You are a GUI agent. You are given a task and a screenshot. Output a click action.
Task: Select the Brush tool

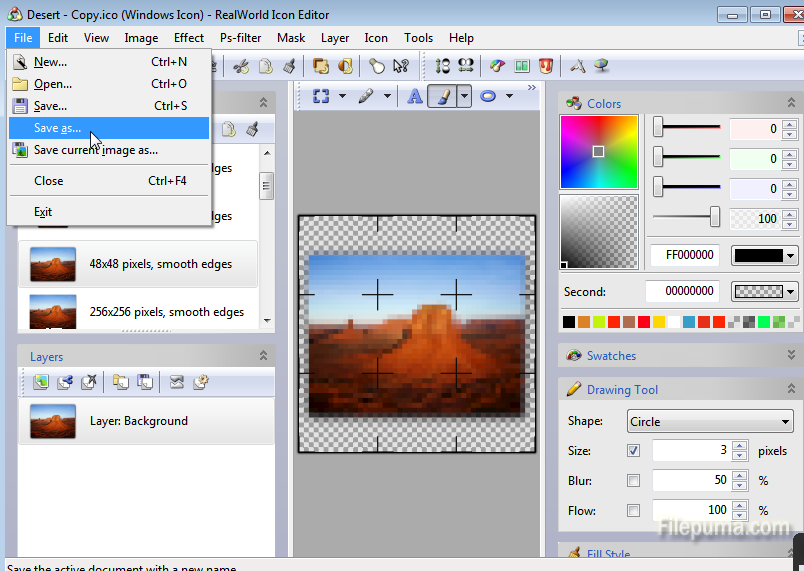[x=442, y=96]
